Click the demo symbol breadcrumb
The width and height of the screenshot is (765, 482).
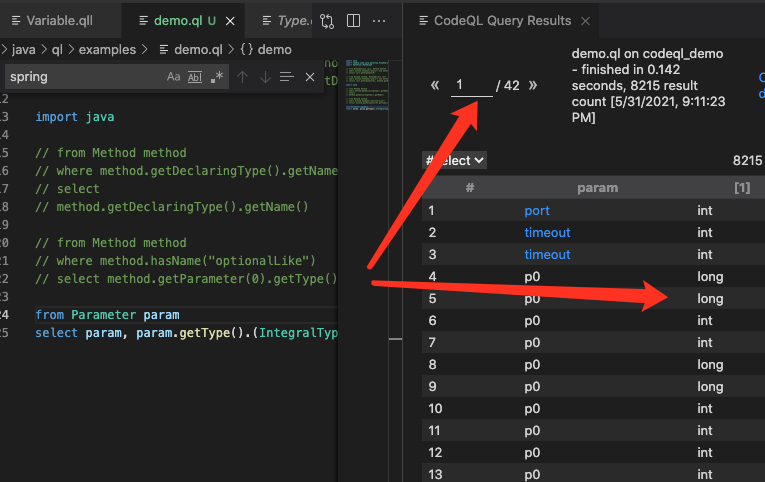[265, 47]
